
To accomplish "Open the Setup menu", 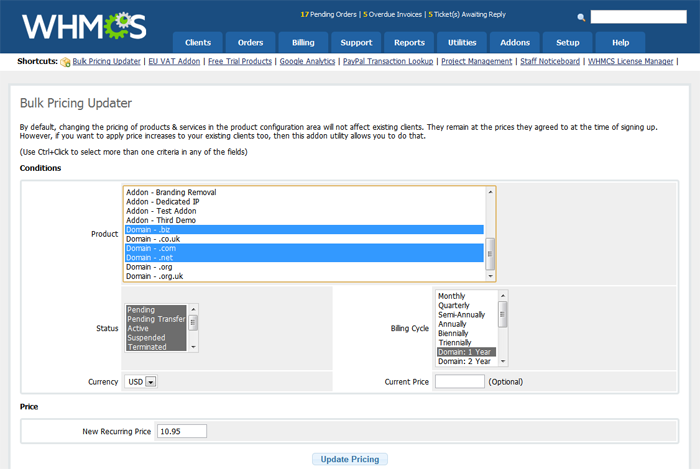I will 567,42.
